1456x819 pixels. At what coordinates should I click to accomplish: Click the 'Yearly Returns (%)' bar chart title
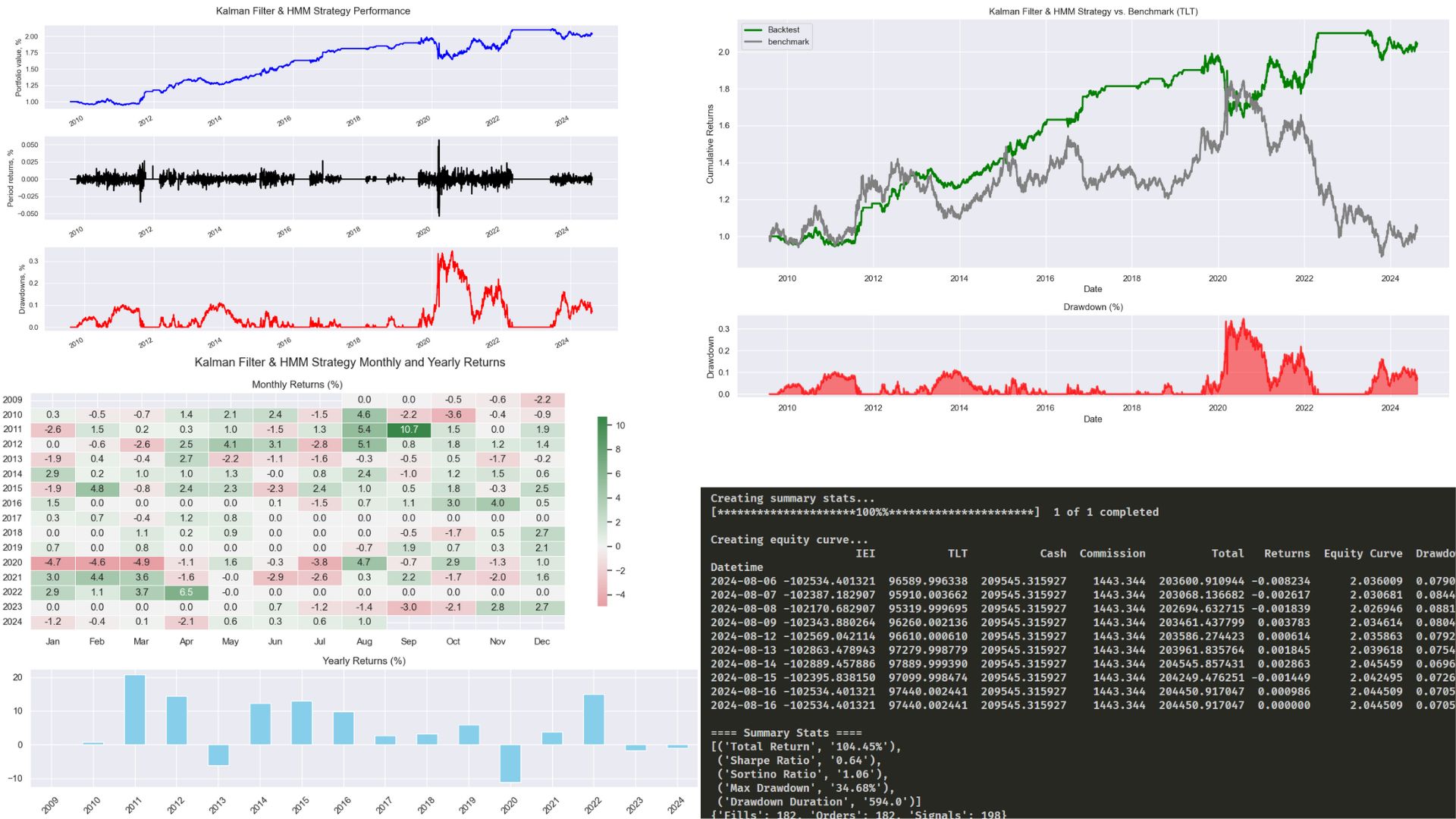pos(364,661)
